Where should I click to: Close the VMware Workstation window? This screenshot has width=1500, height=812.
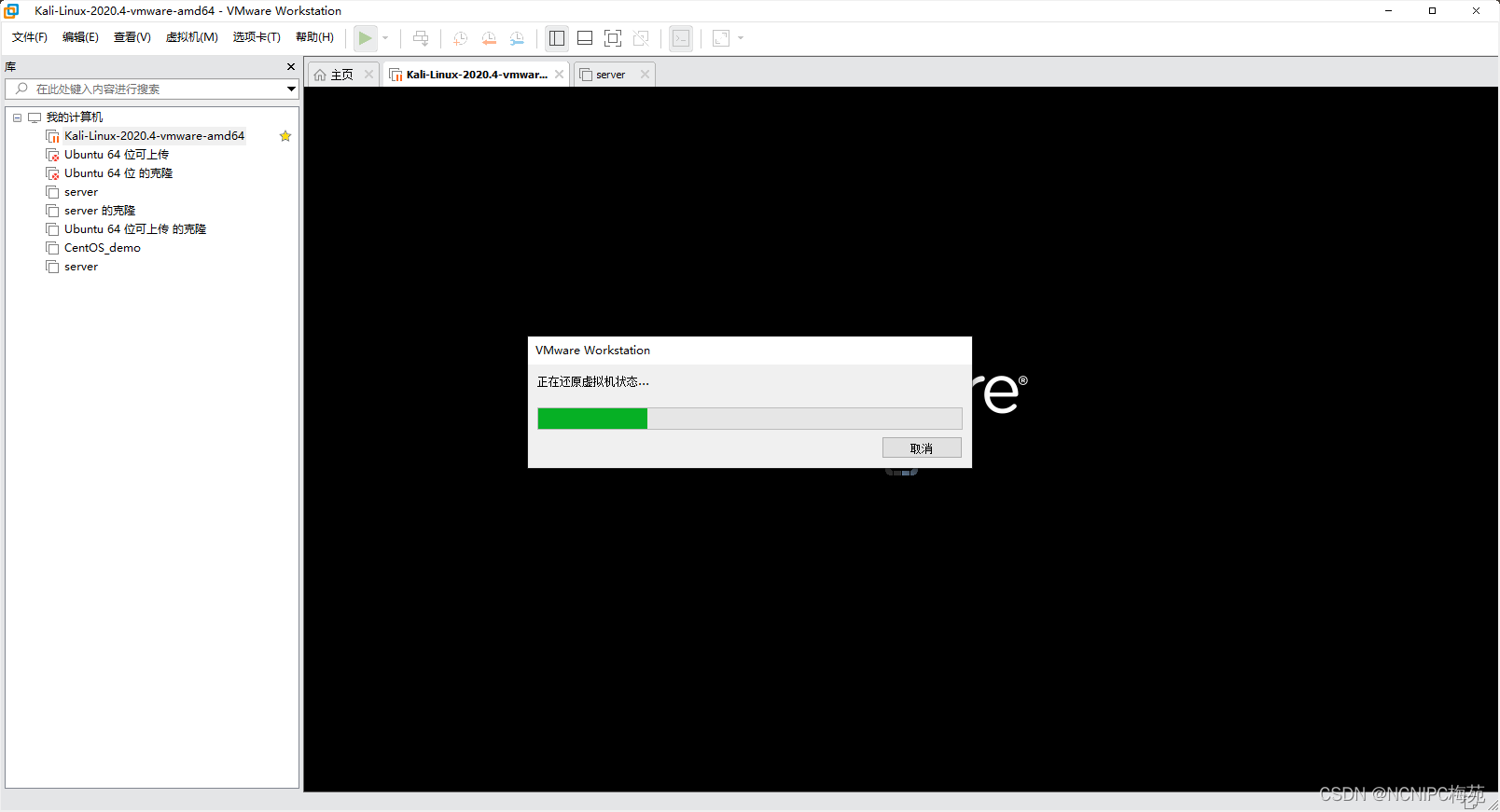point(1476,11)
